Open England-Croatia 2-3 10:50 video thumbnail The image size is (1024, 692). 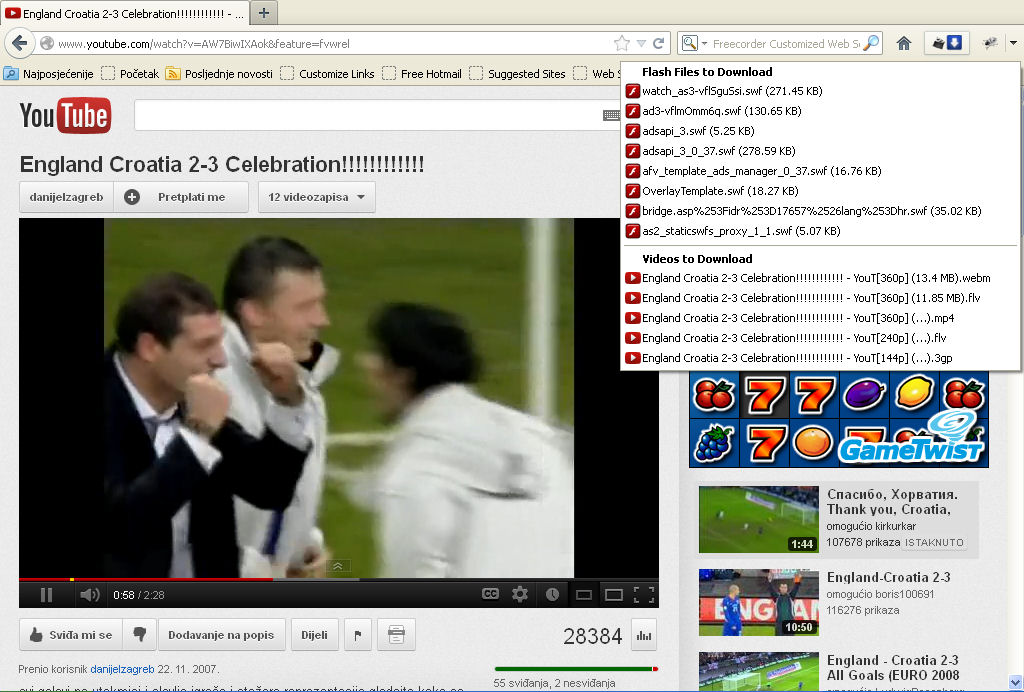[x=758, y=602]
